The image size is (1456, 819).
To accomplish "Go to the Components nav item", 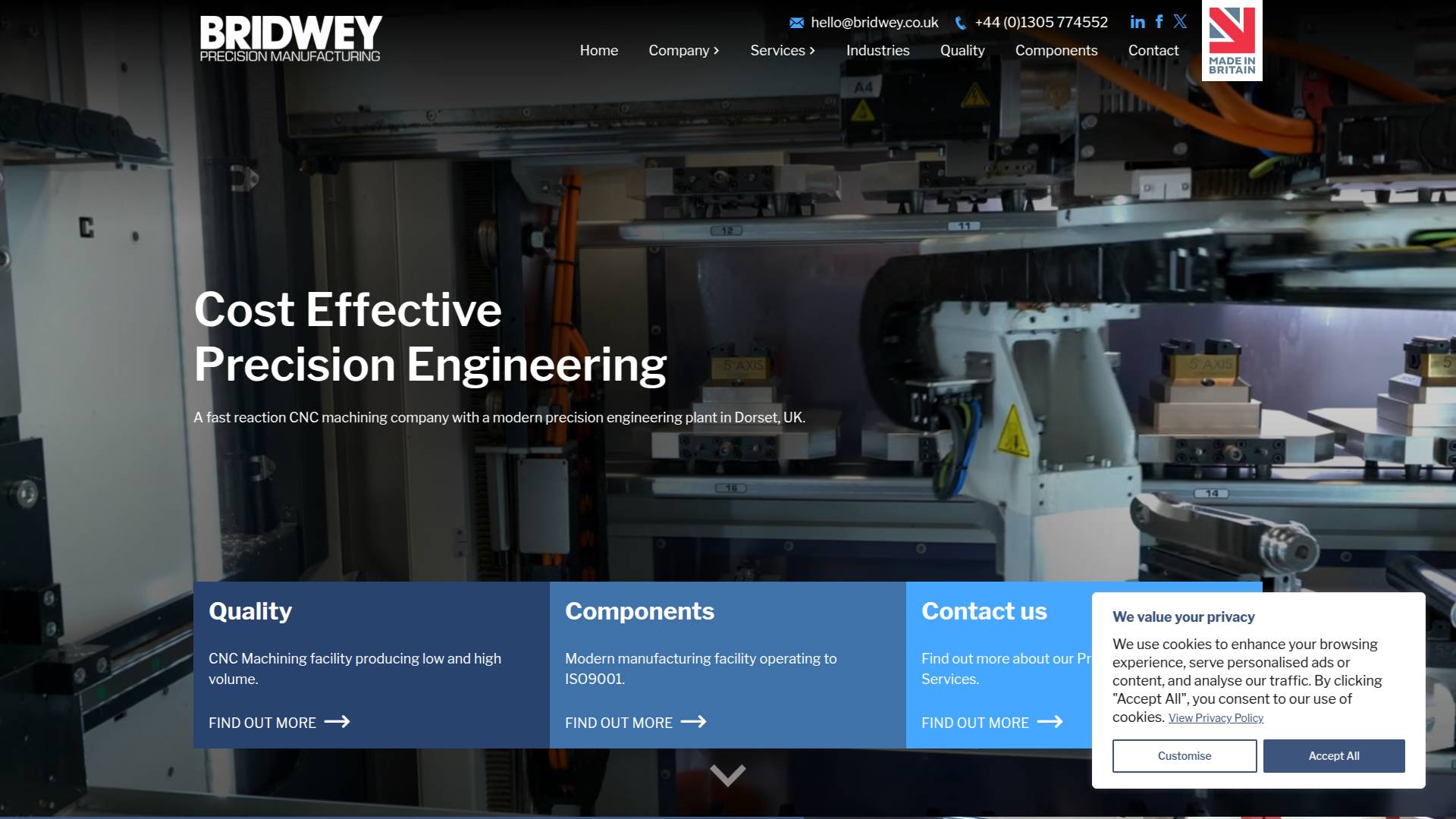I will pos(1056,51).
